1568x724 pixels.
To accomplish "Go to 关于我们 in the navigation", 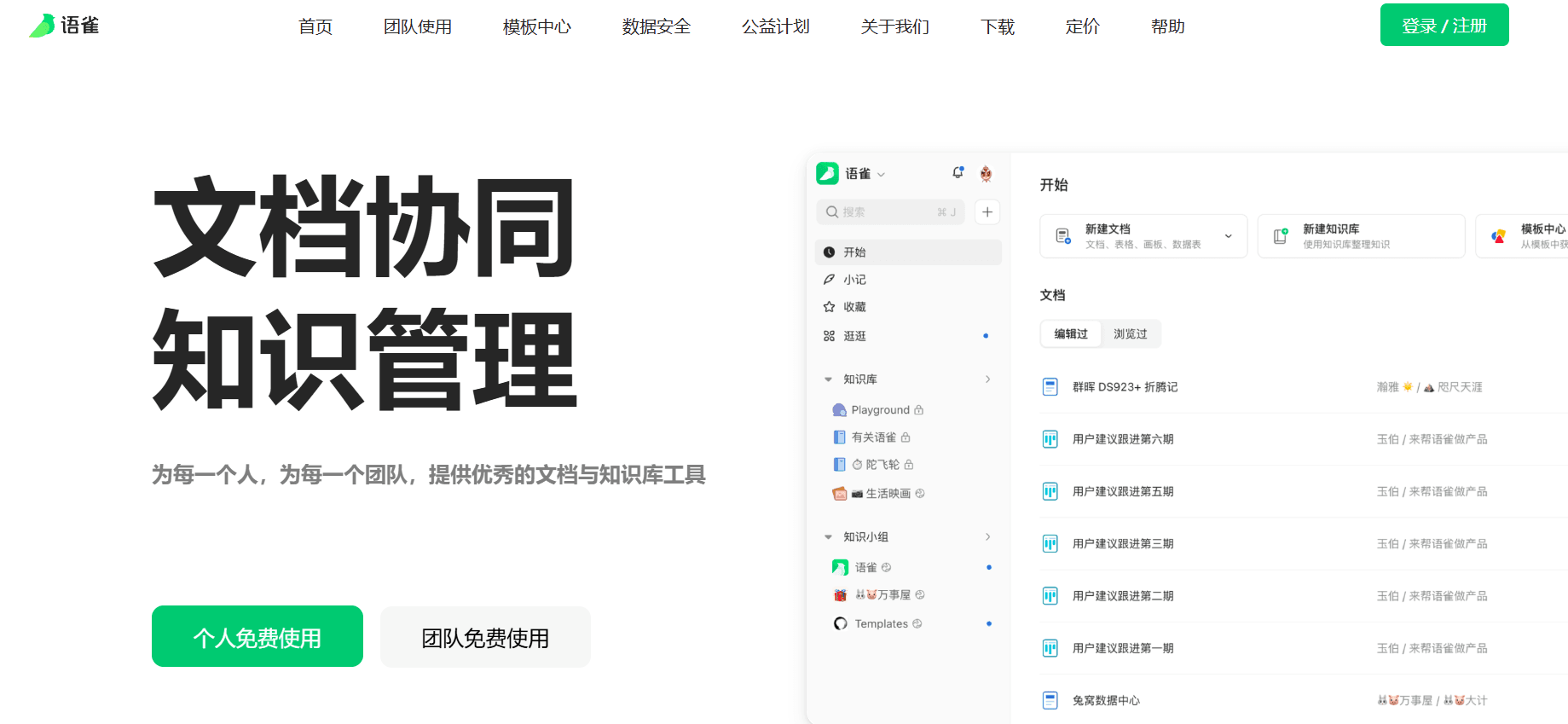I will pyautogui.click(x=895, y=26).
